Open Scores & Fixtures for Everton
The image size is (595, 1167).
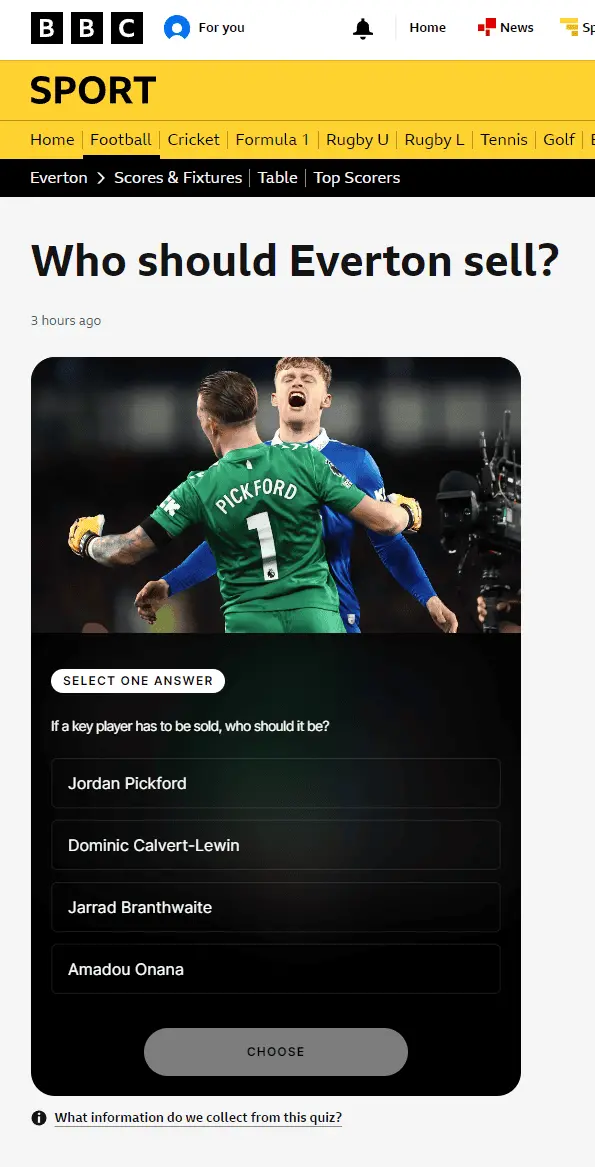coord(178,178)
